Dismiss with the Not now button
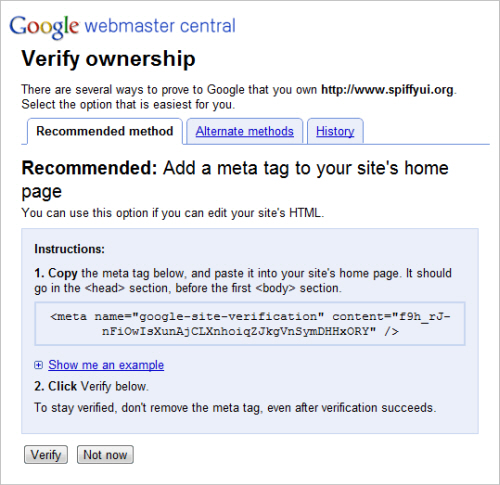 (105, 455)
